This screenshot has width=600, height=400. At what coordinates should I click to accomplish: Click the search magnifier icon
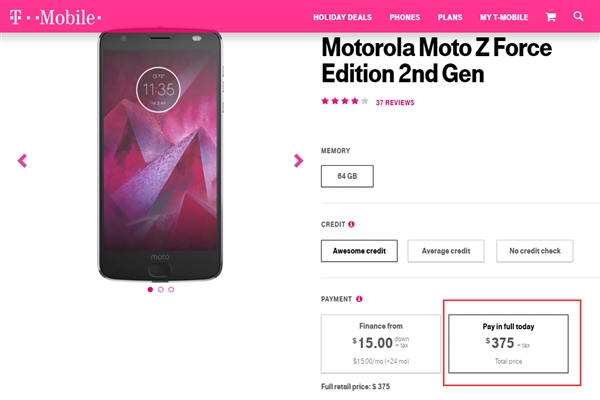579,17
